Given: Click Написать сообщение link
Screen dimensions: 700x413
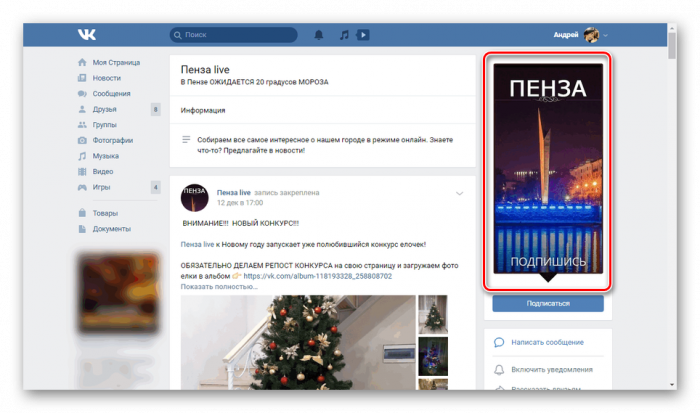Looking at the screenshot, I should [546, 343].
